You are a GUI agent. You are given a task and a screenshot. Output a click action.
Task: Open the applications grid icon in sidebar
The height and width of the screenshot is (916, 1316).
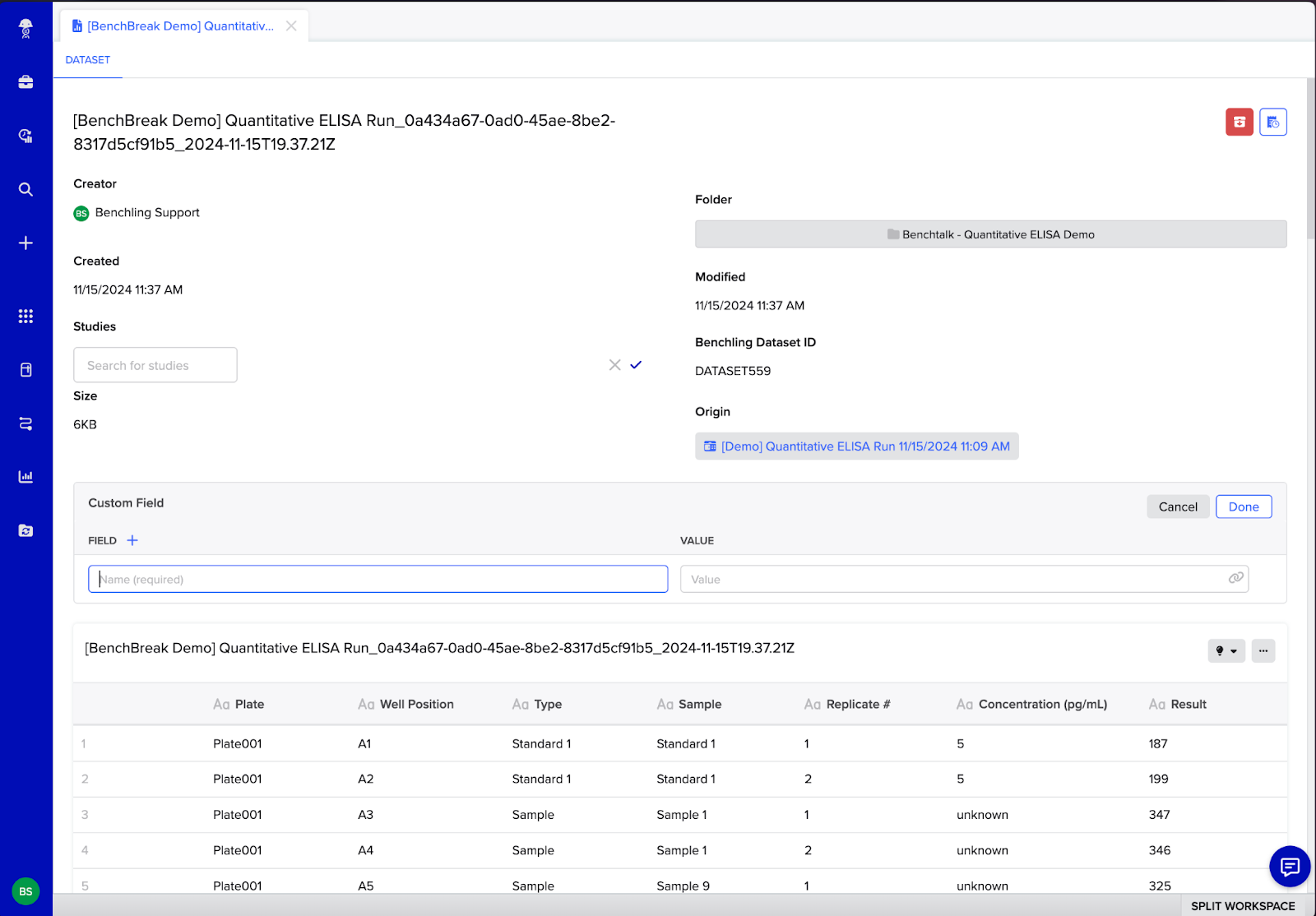(25, 316)
